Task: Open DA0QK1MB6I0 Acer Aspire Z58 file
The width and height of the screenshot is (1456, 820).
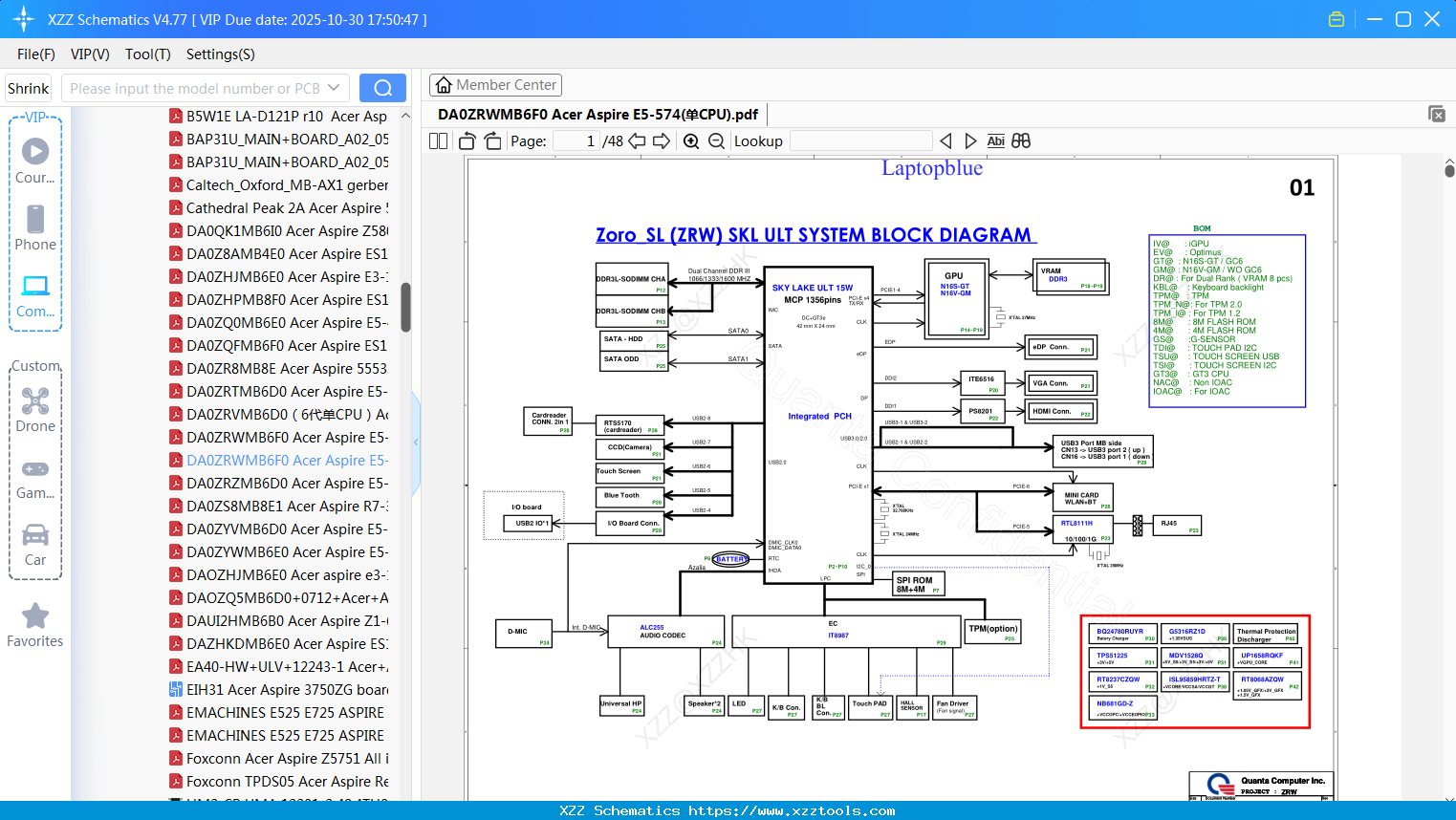Action: 278,231
